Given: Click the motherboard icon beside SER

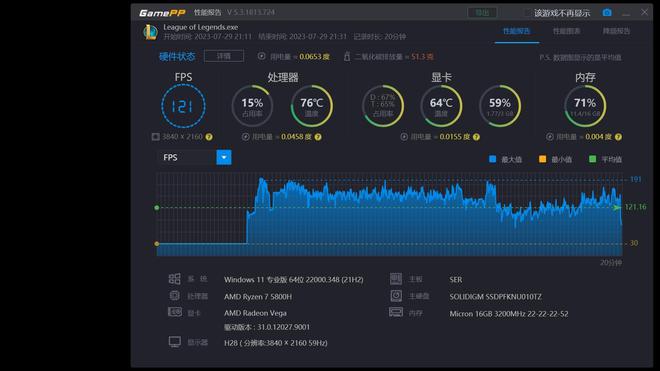Looking at the screenshot, I should (x=396, y=278).
